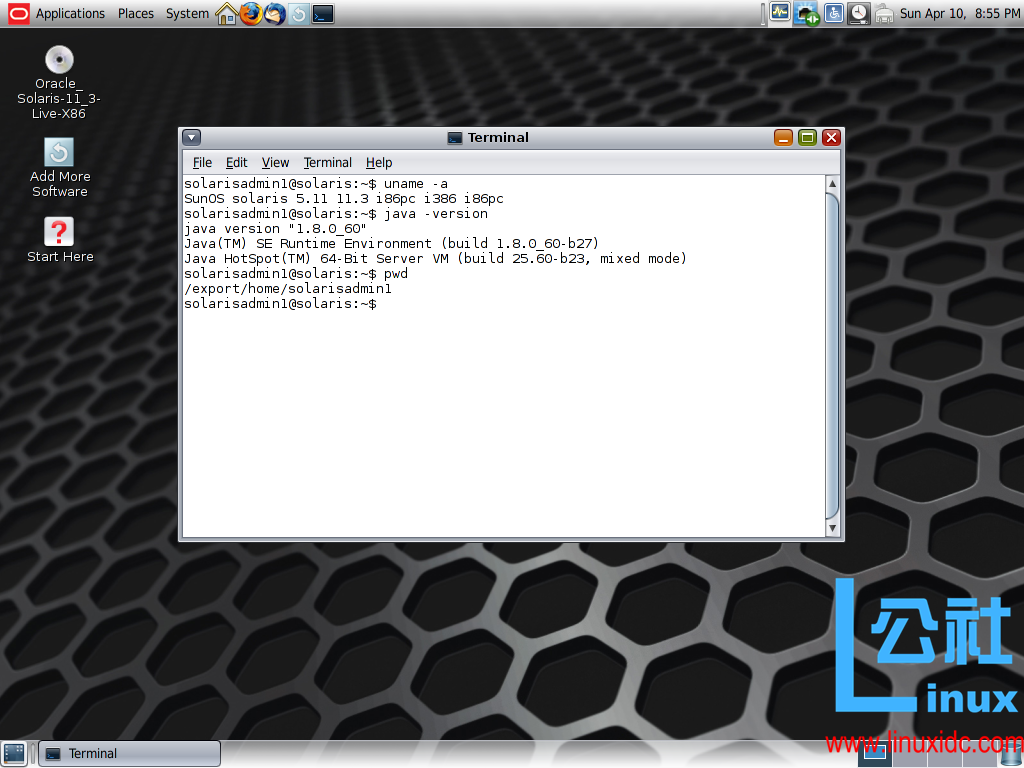Viewport: 1024px width, 768px height.
Task: Open the Places menu
Action: tap(136, 13)
